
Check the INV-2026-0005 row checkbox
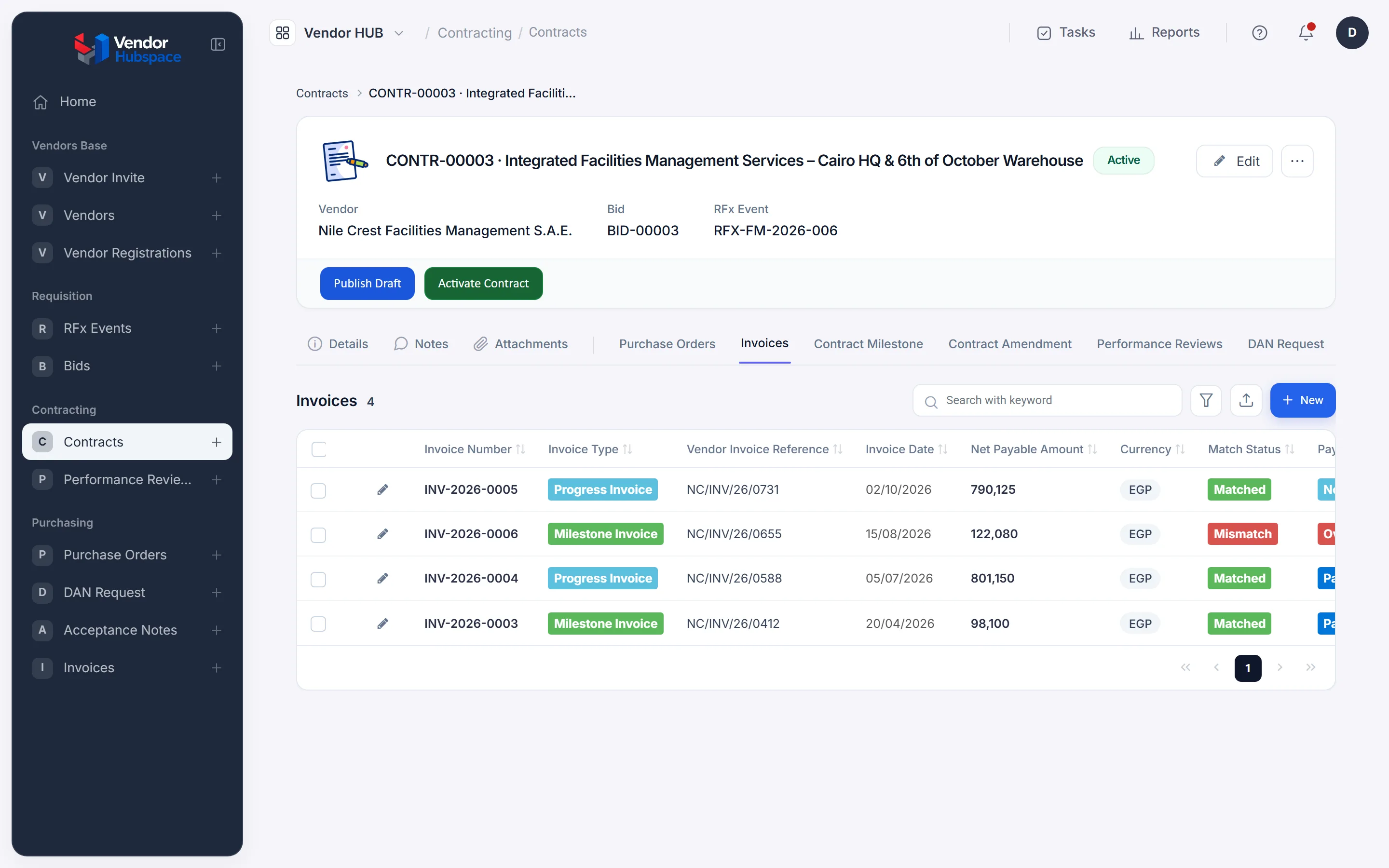318,490
